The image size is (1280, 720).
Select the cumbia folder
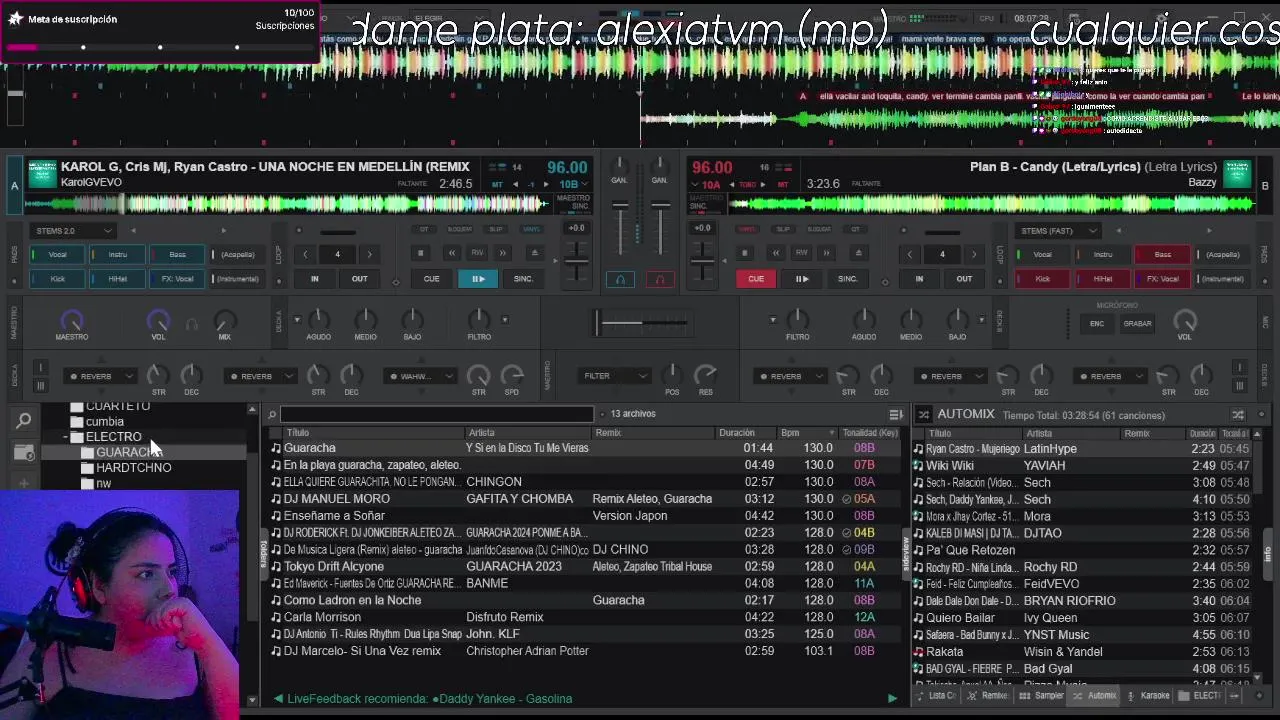click(x=104, y=422)
